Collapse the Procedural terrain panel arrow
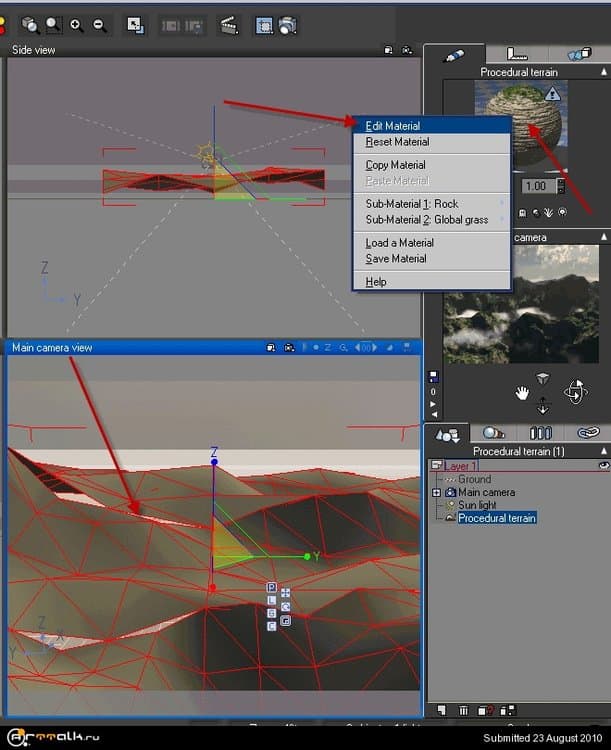611x750 pixels. click(603, 72)
